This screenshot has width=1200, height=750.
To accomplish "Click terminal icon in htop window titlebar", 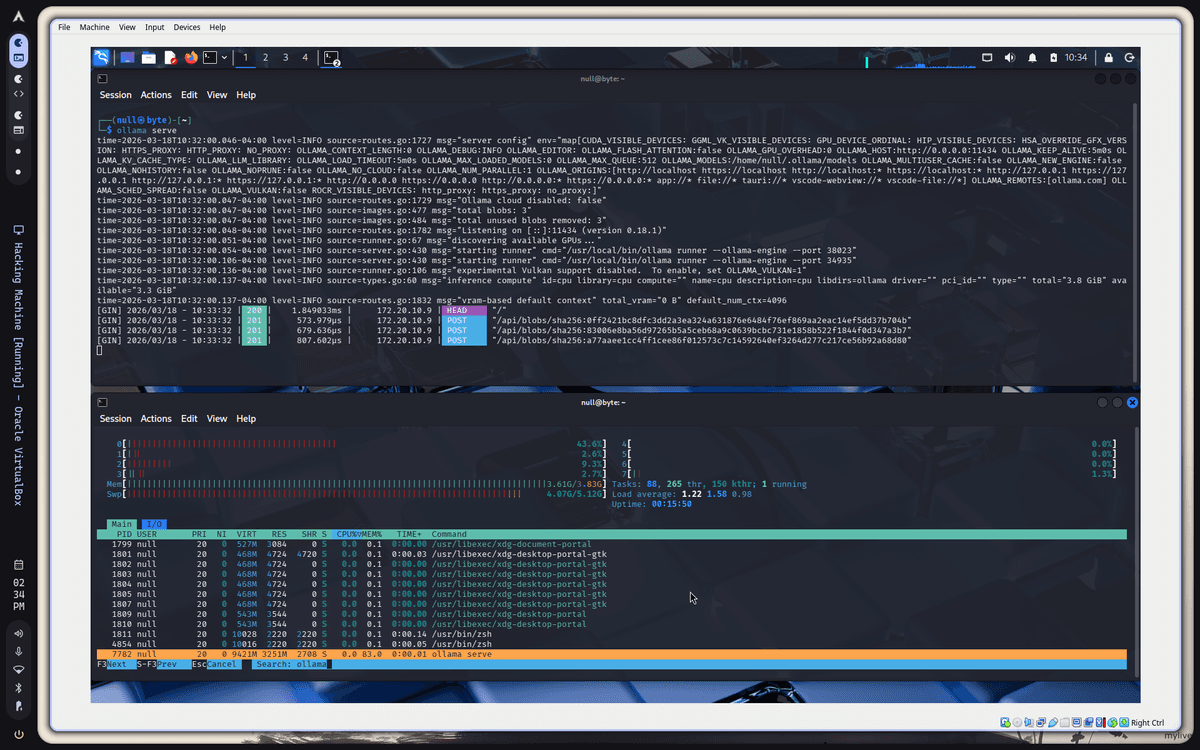I will [x=103, y=402].
